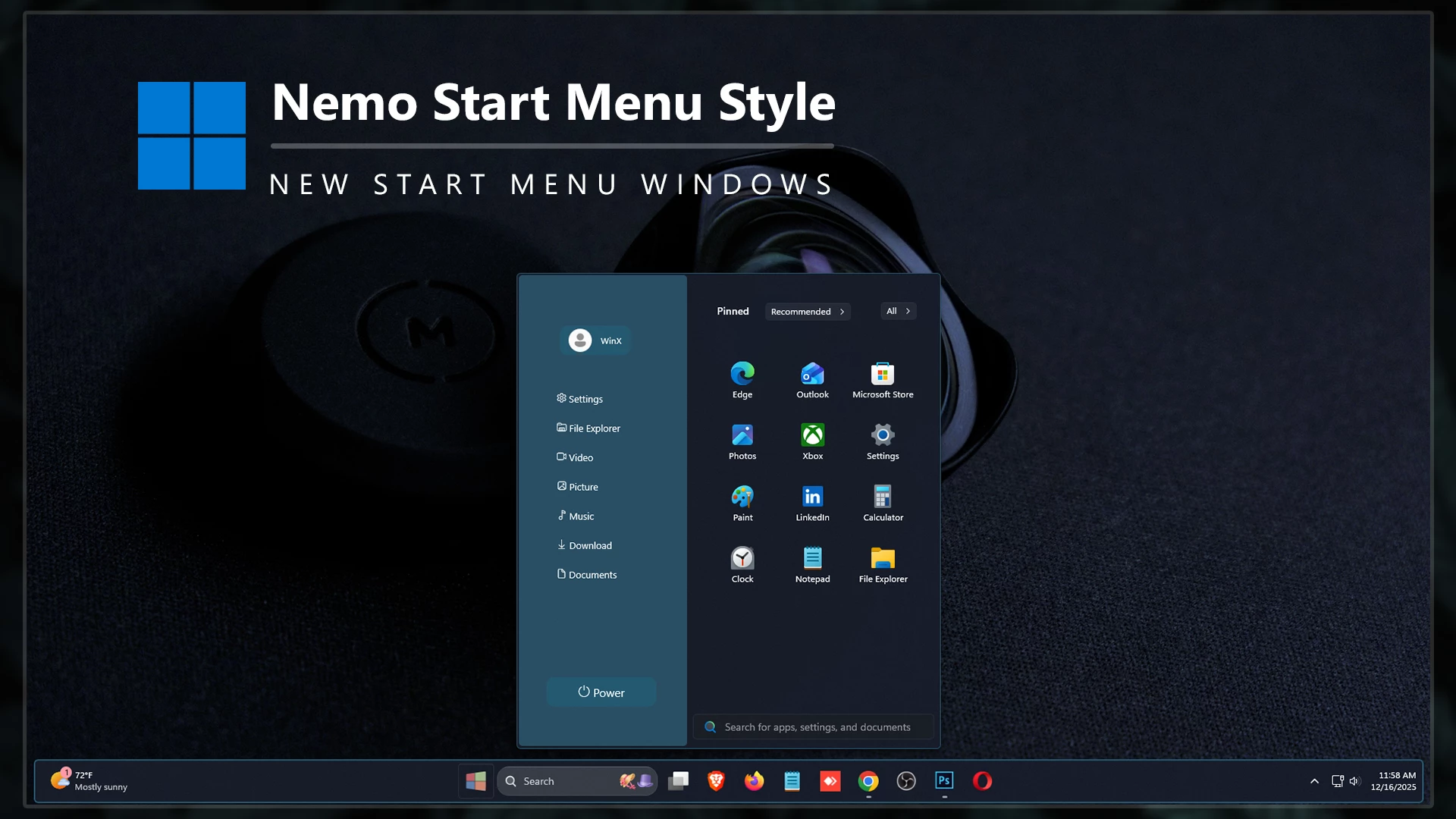Launch Paint from pinned apps

[x=742, y=503]
